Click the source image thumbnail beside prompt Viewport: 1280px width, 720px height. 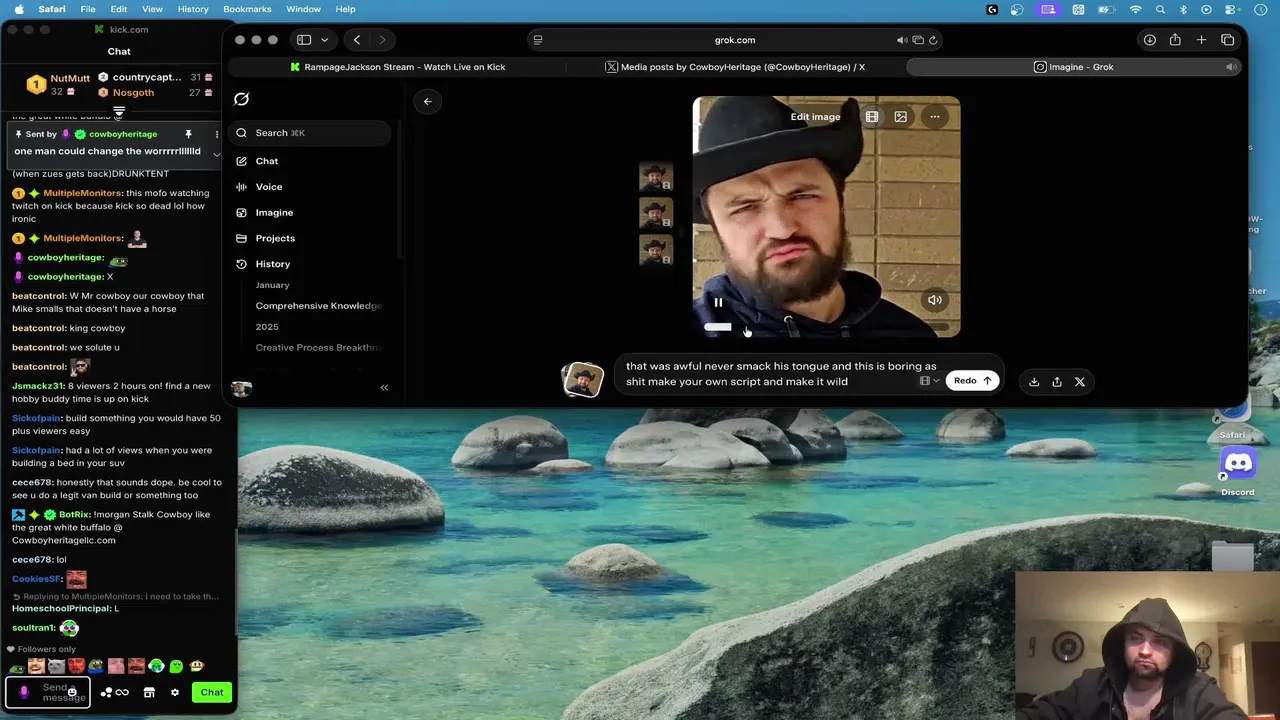[x=583, y=380]
